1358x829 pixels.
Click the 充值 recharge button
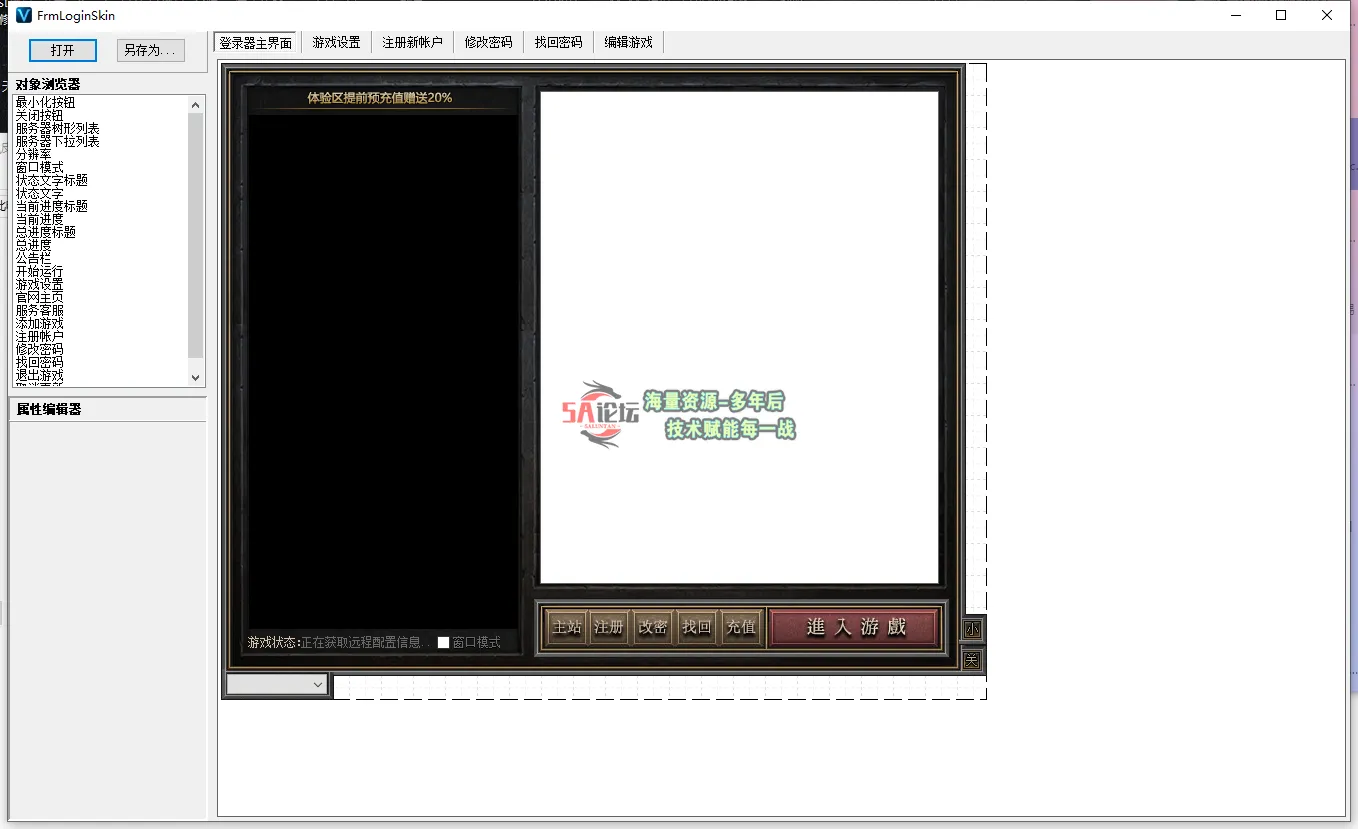click(741, 627)
